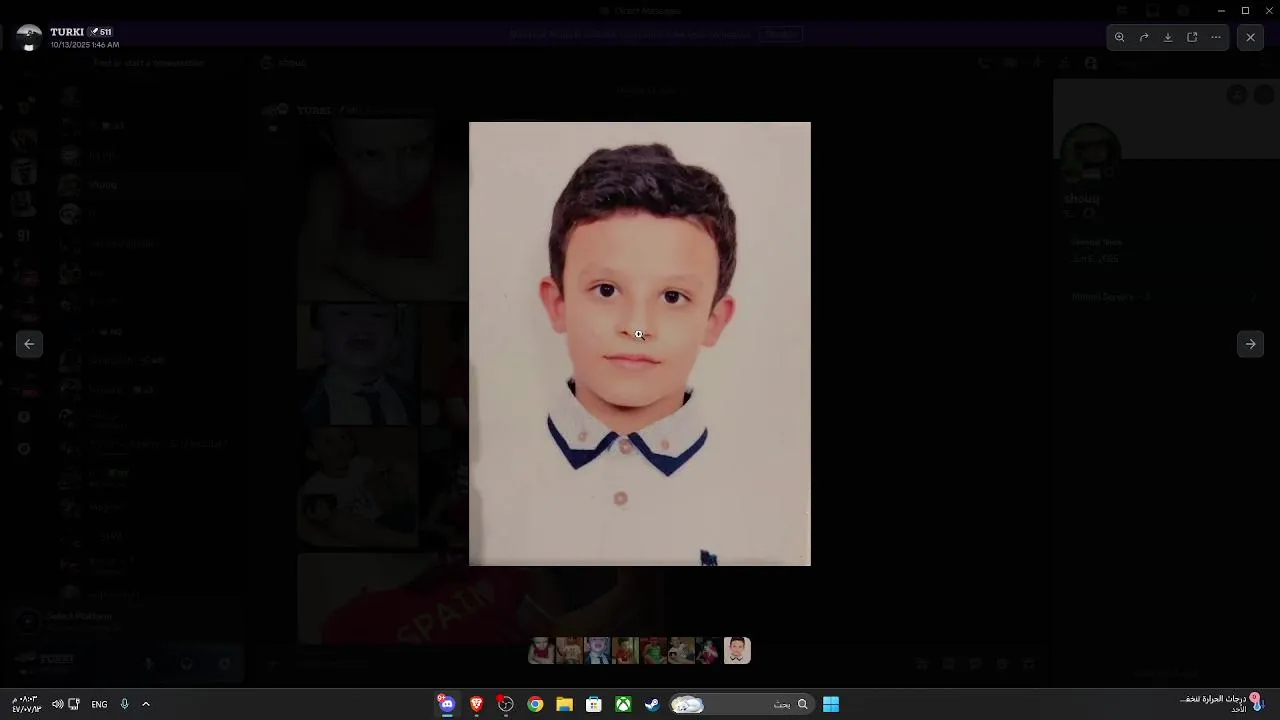
Task: Open File Explorer from the taskbar
Action: (565, 704)
